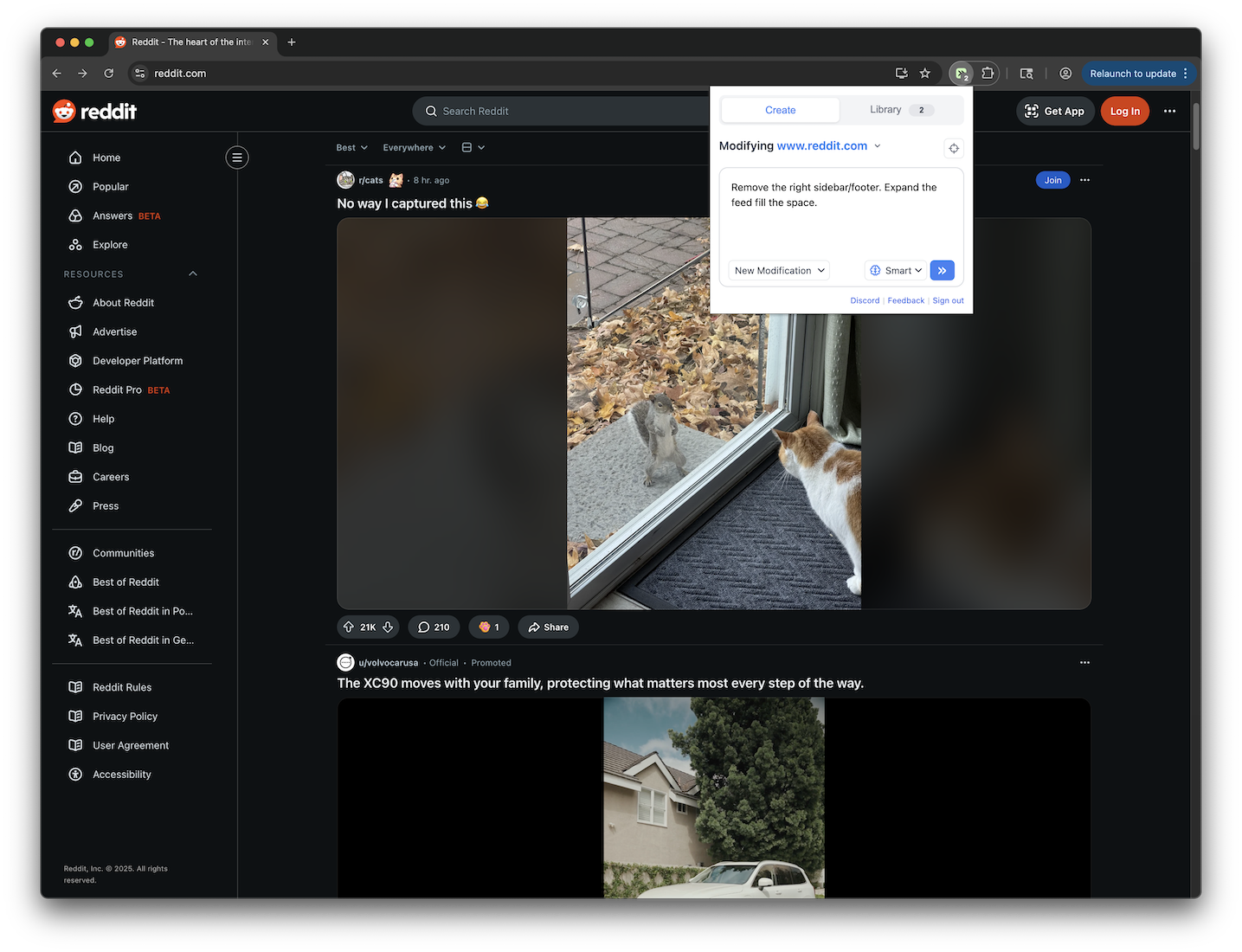Screen dimensions: 1242x952
Task: Open Reddit Answers BETA
Action: (113, 215)
